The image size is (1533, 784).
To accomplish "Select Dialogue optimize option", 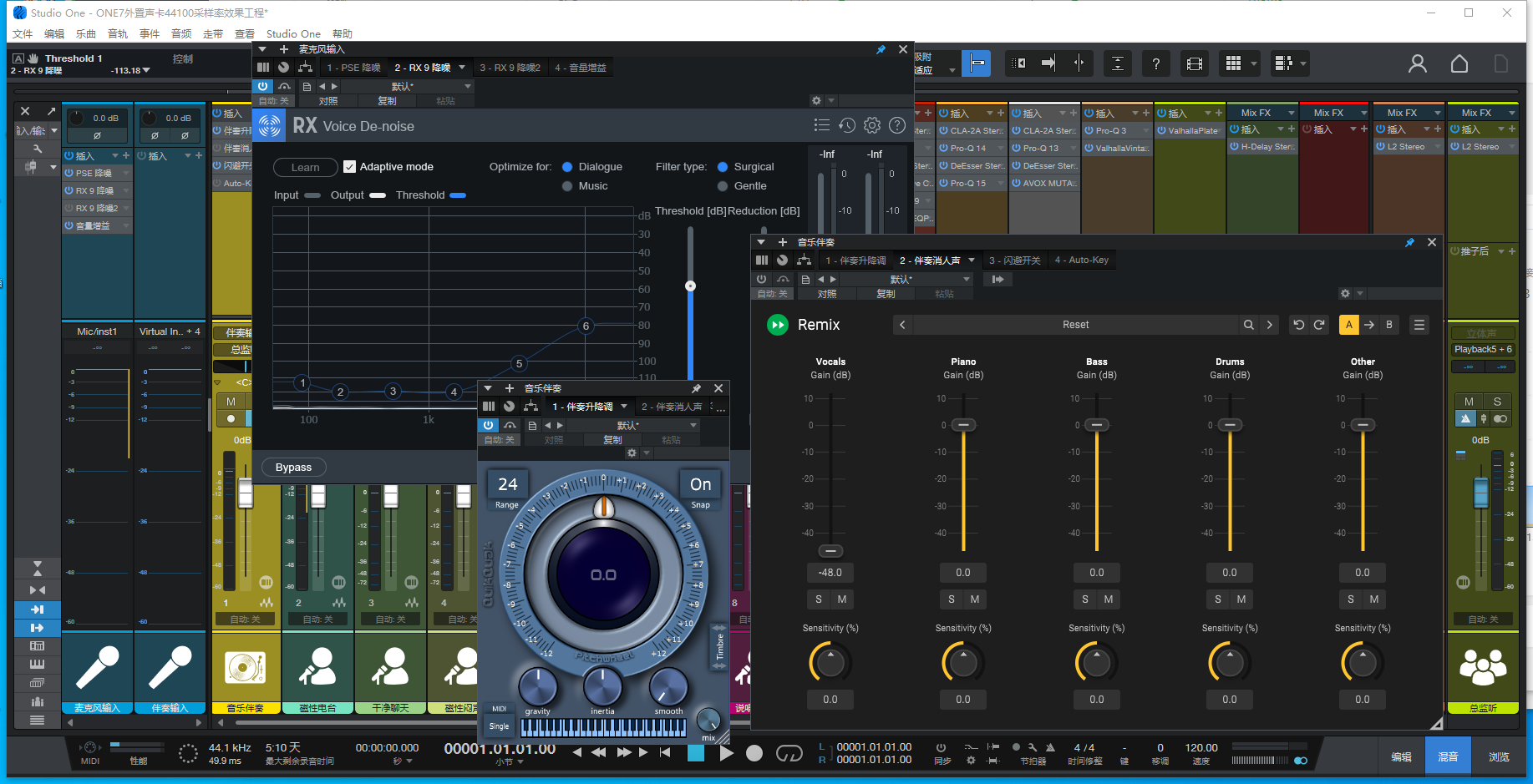I will tap(567, 167).
